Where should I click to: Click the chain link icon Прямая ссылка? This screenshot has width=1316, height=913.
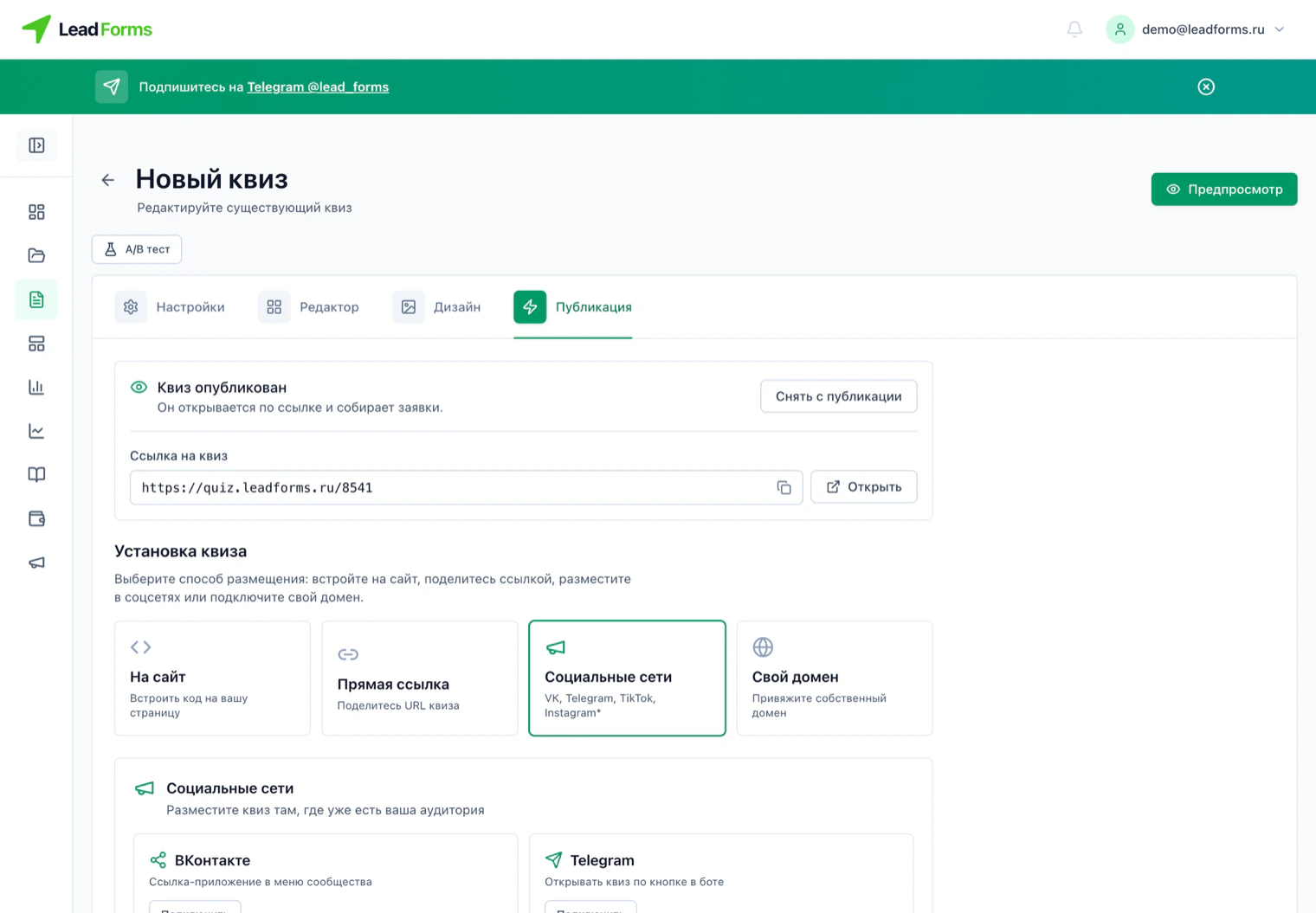click(348, 654)
